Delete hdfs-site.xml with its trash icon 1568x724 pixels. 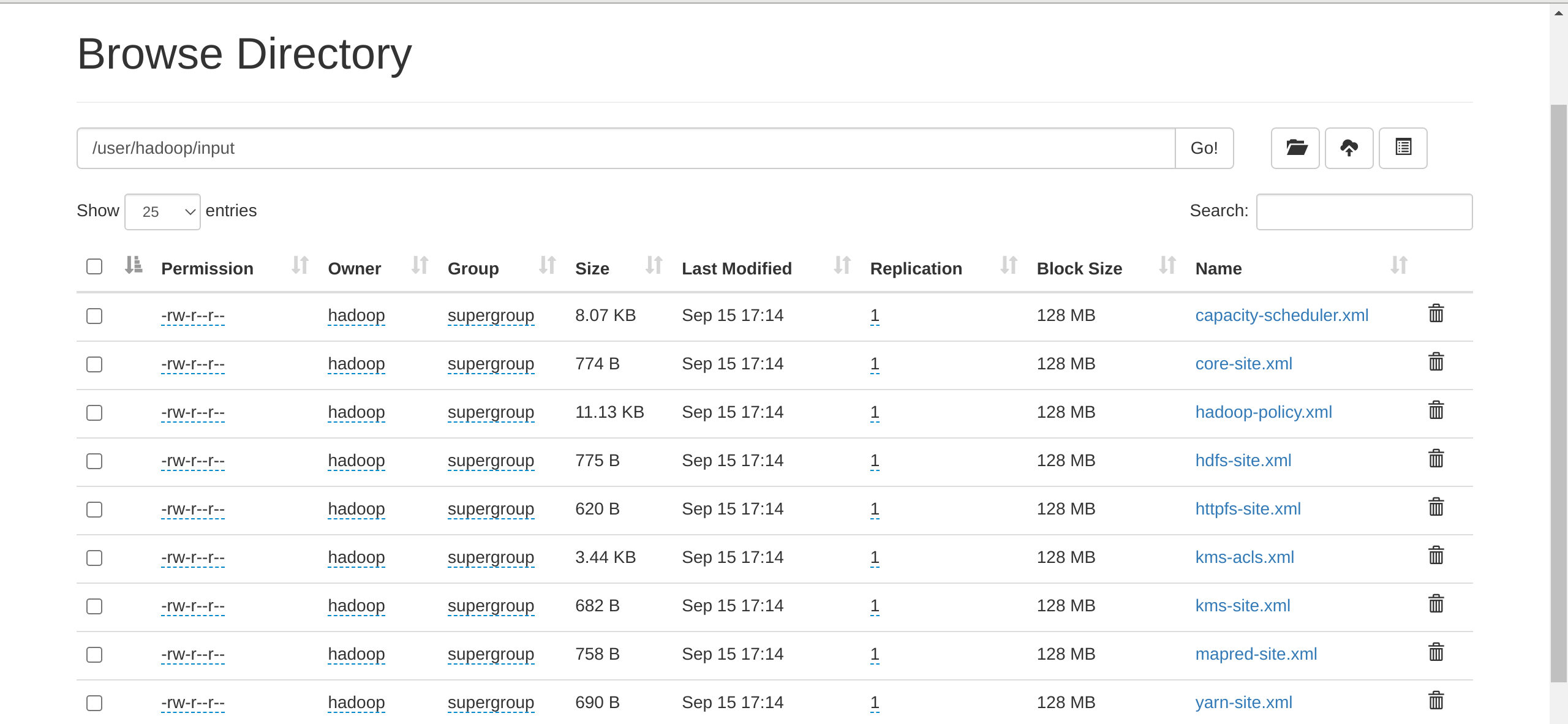[1436, 459]
